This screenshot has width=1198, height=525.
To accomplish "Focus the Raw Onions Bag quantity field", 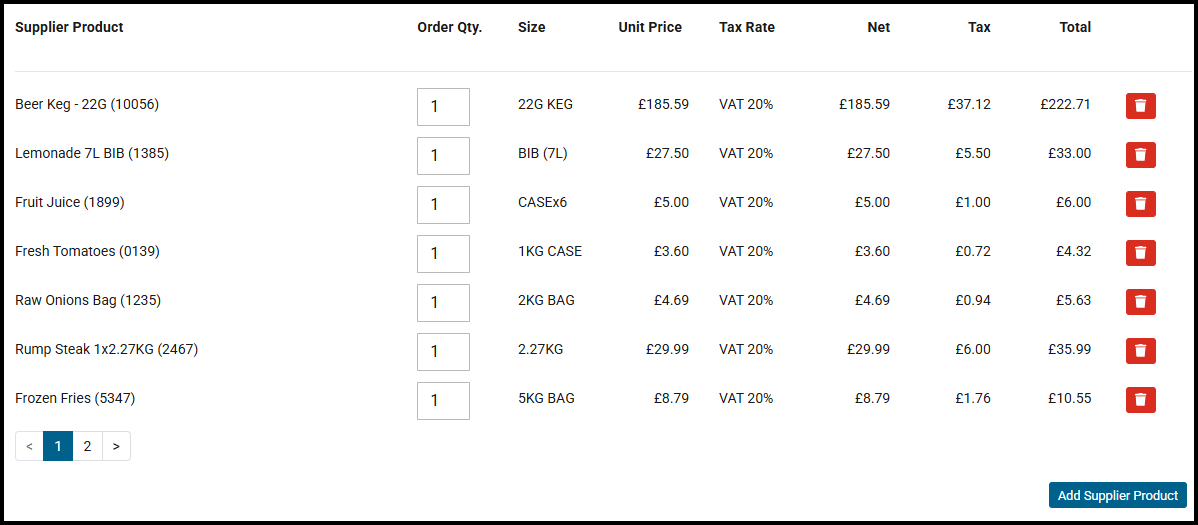I will coord(443,303).
